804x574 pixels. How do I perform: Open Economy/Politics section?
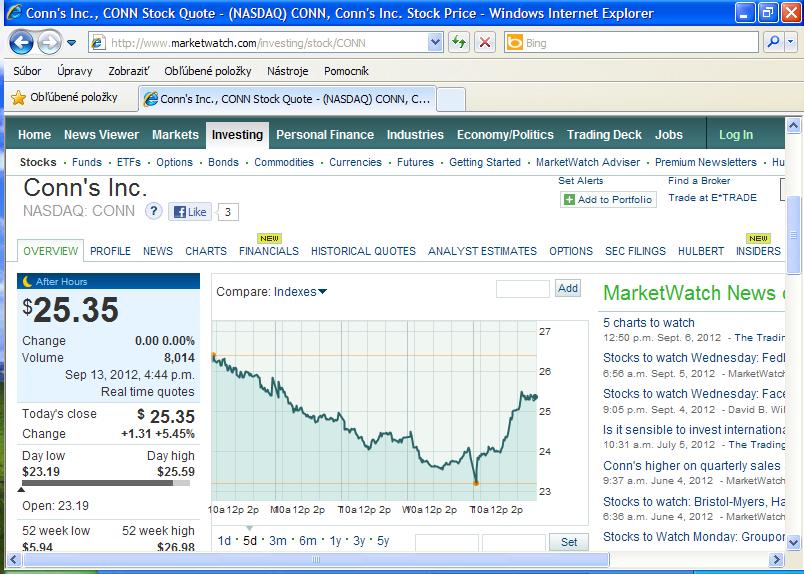pos(505,135)
